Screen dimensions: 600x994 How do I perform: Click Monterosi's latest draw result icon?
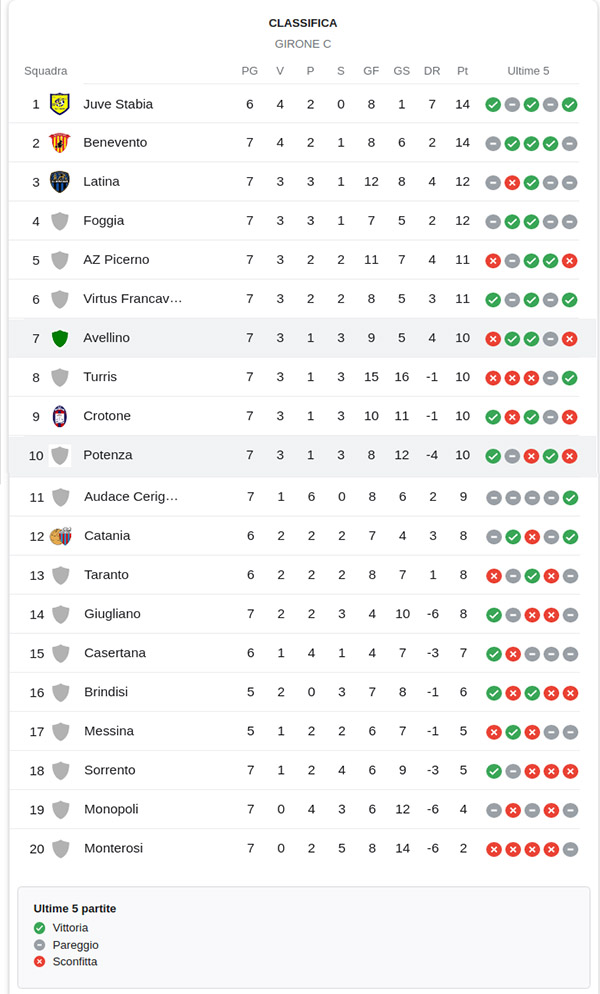tap(570, 849)
